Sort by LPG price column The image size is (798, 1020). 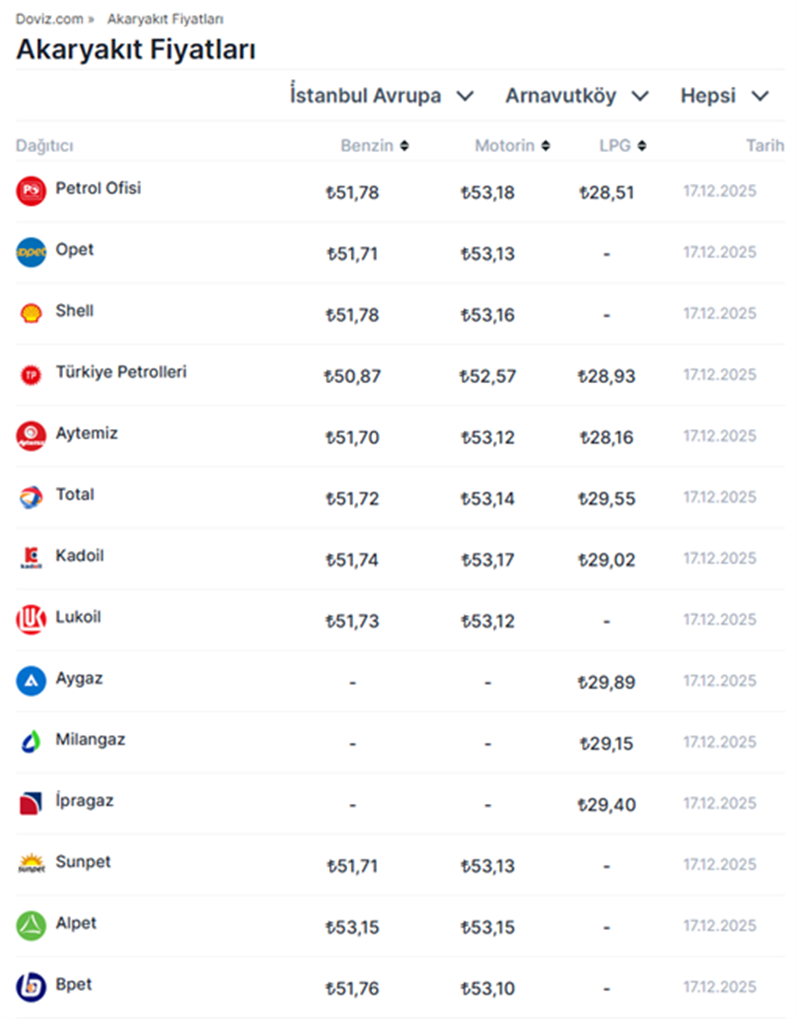coord(622,146)
